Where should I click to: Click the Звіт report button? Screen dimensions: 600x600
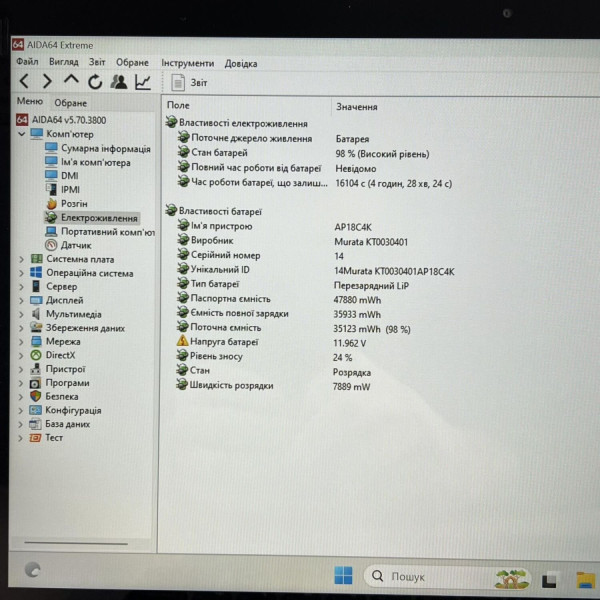point(189,83)
